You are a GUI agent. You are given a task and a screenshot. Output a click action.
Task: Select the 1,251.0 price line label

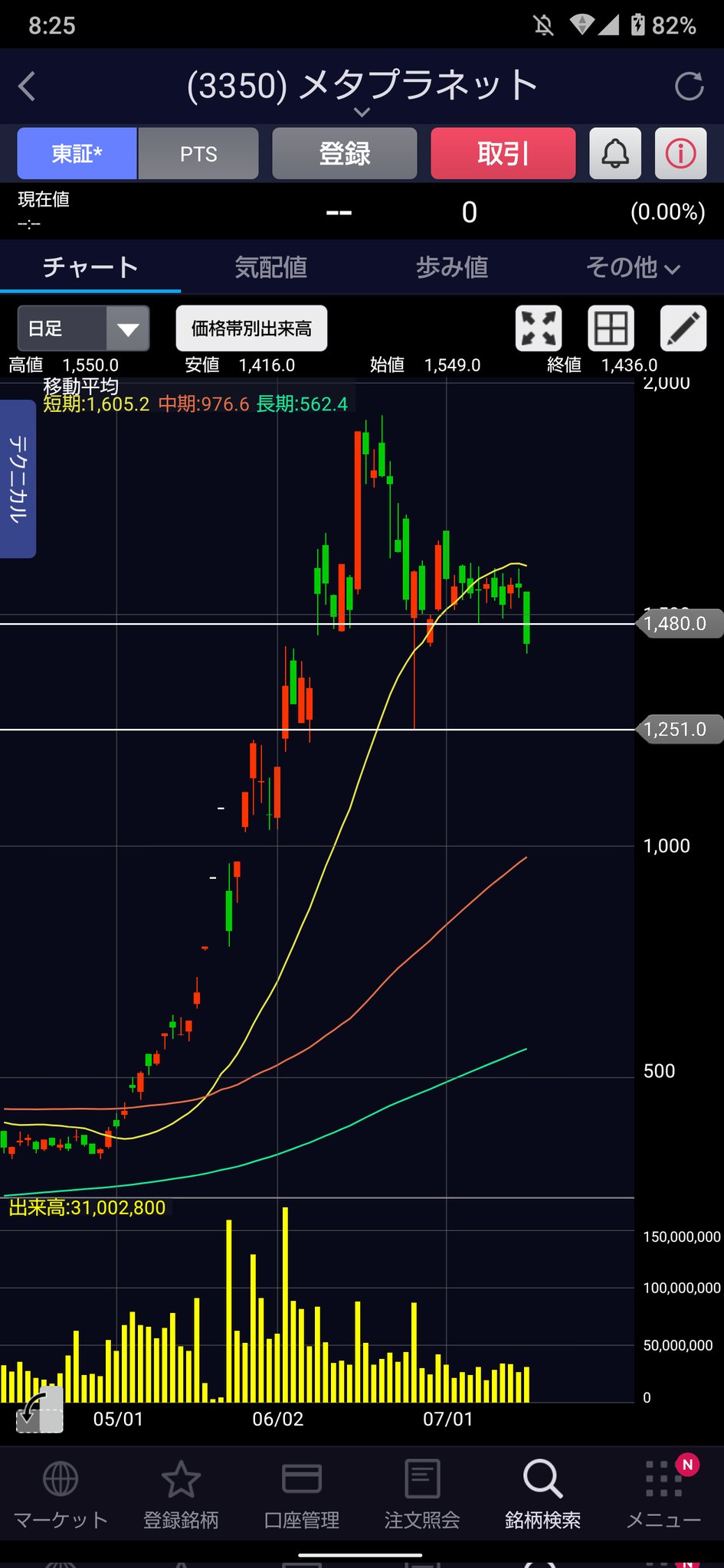pyautogui.click(x=680, y=729)
